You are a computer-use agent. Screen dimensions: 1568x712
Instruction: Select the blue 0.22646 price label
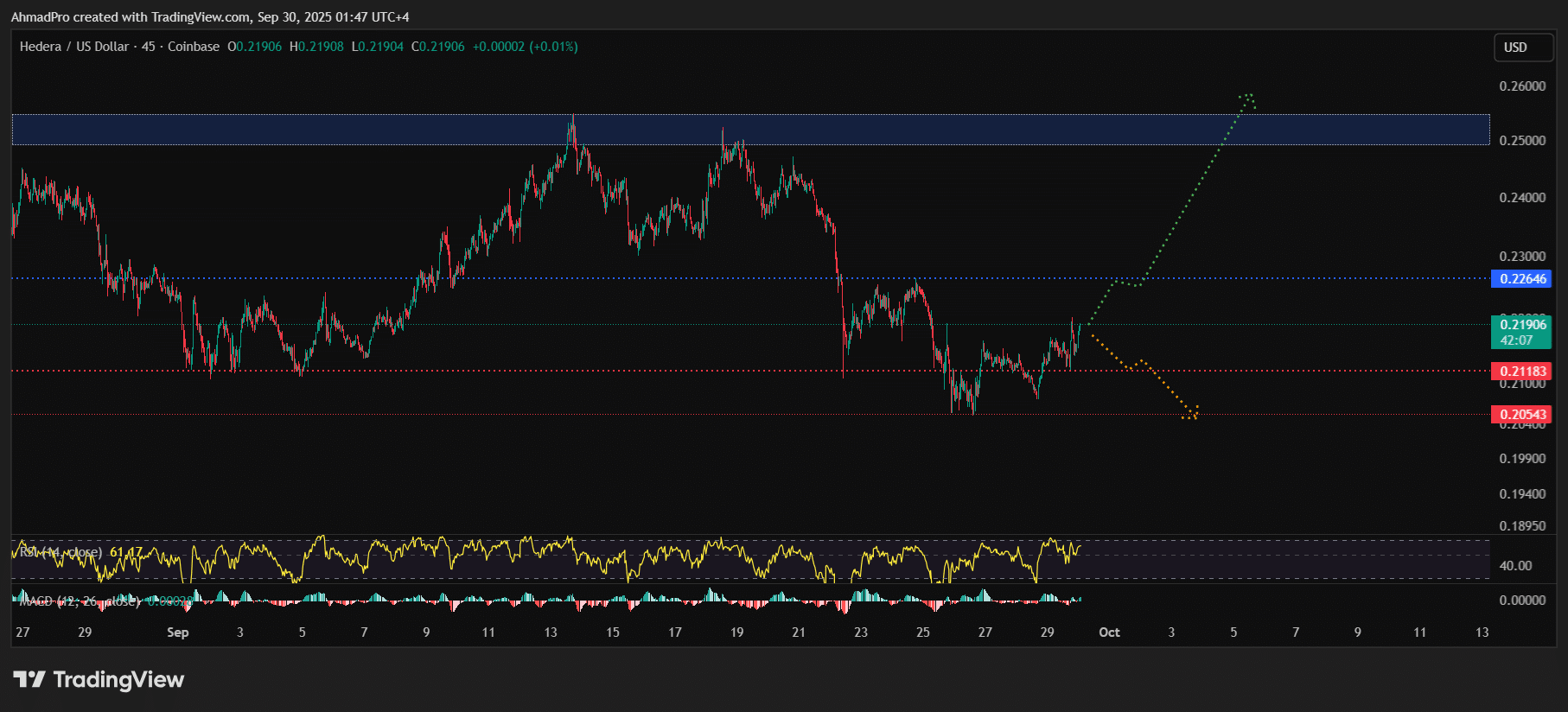click(x=1521, y=279)
